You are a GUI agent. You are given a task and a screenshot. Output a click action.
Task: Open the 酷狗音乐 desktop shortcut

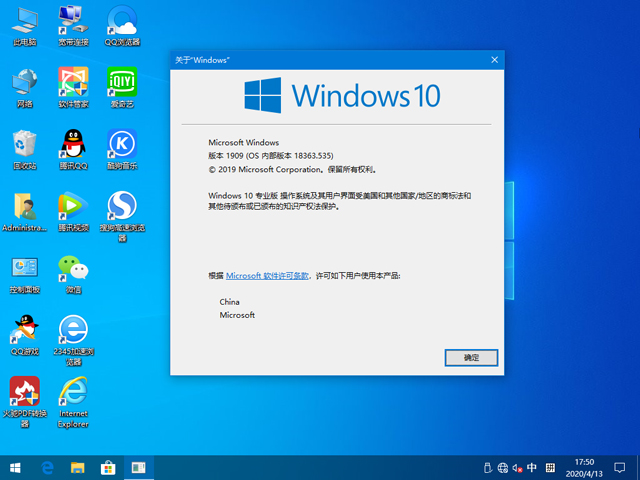pos(122,150)
